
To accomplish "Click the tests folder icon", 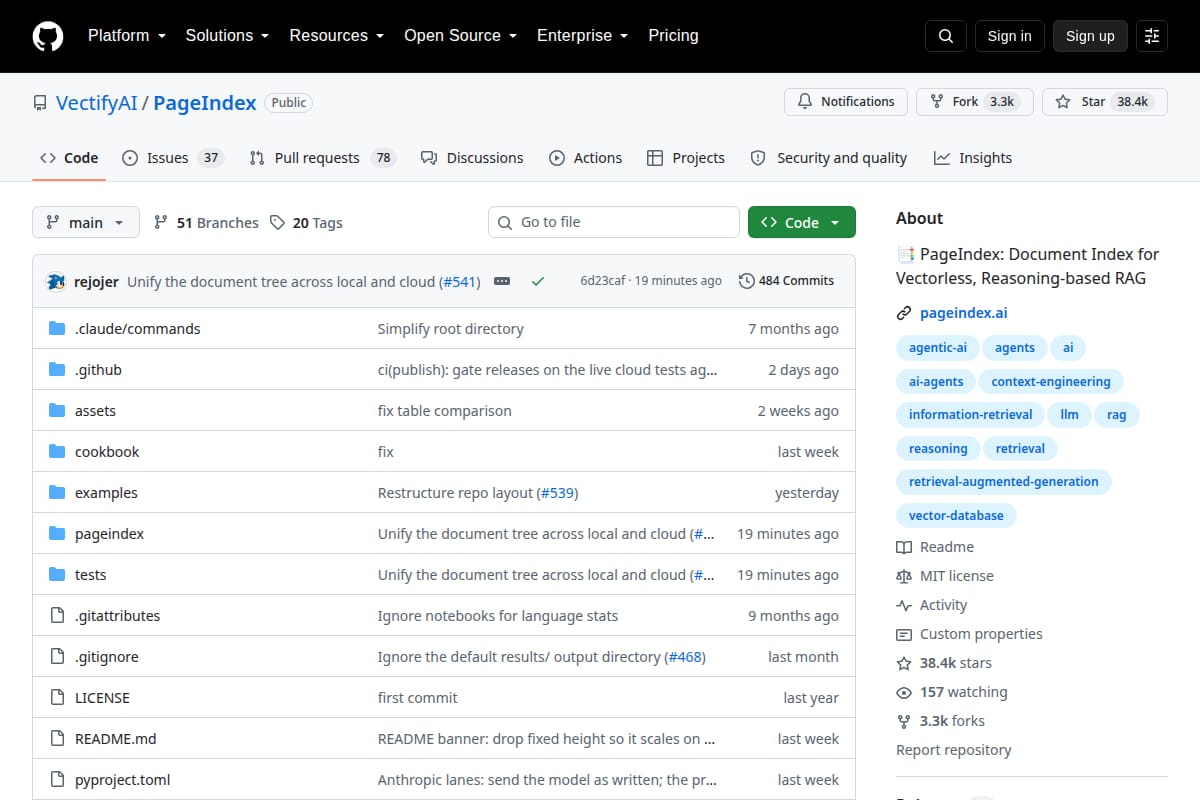I will (57, 575).
